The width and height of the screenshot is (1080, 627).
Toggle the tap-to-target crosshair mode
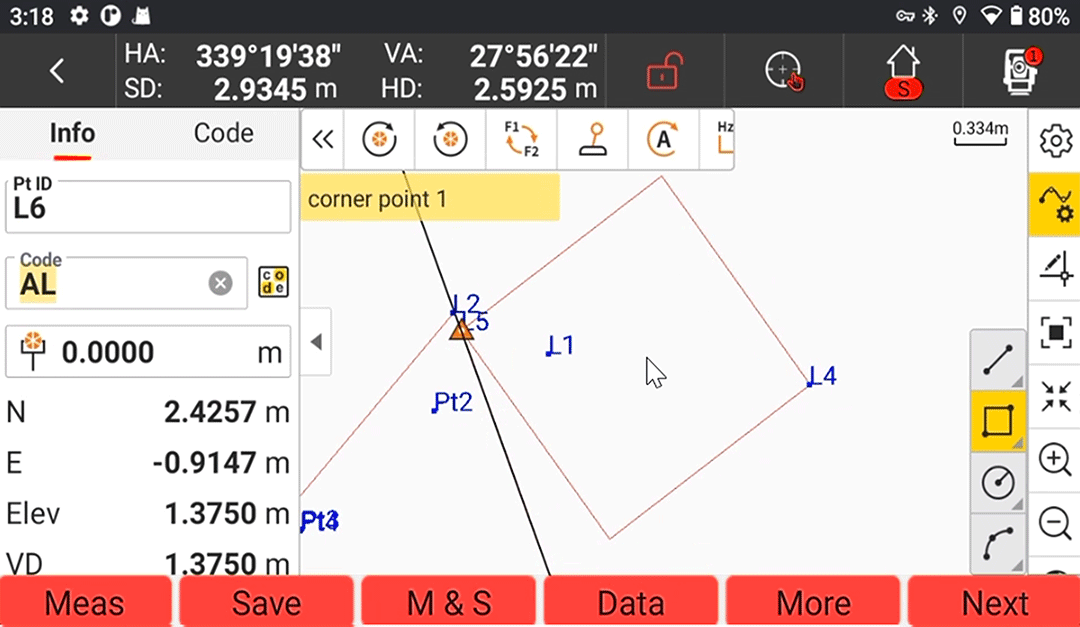pyautogui.click(x=784, y=72)
